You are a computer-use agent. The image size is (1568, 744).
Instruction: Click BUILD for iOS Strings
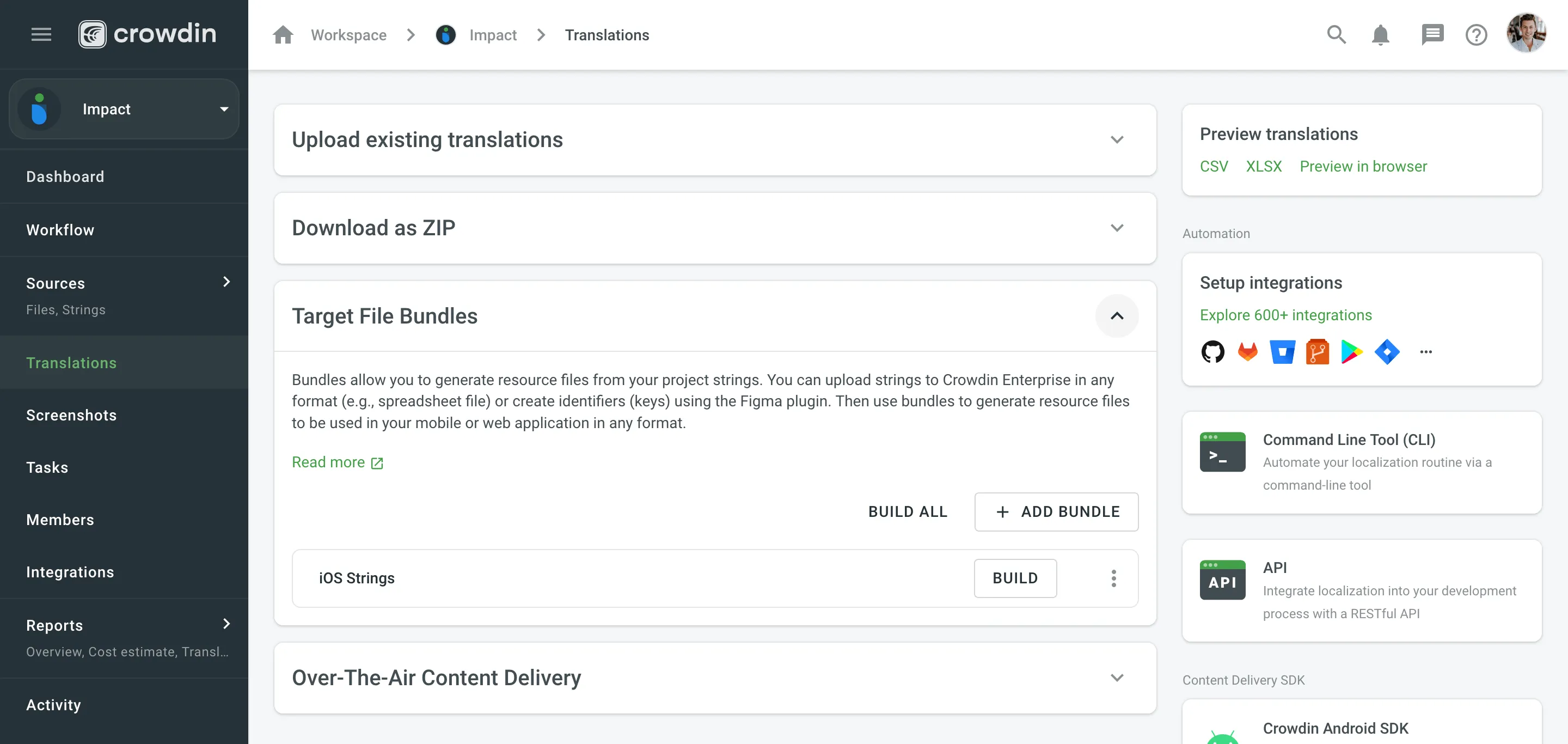(1015, 578)
